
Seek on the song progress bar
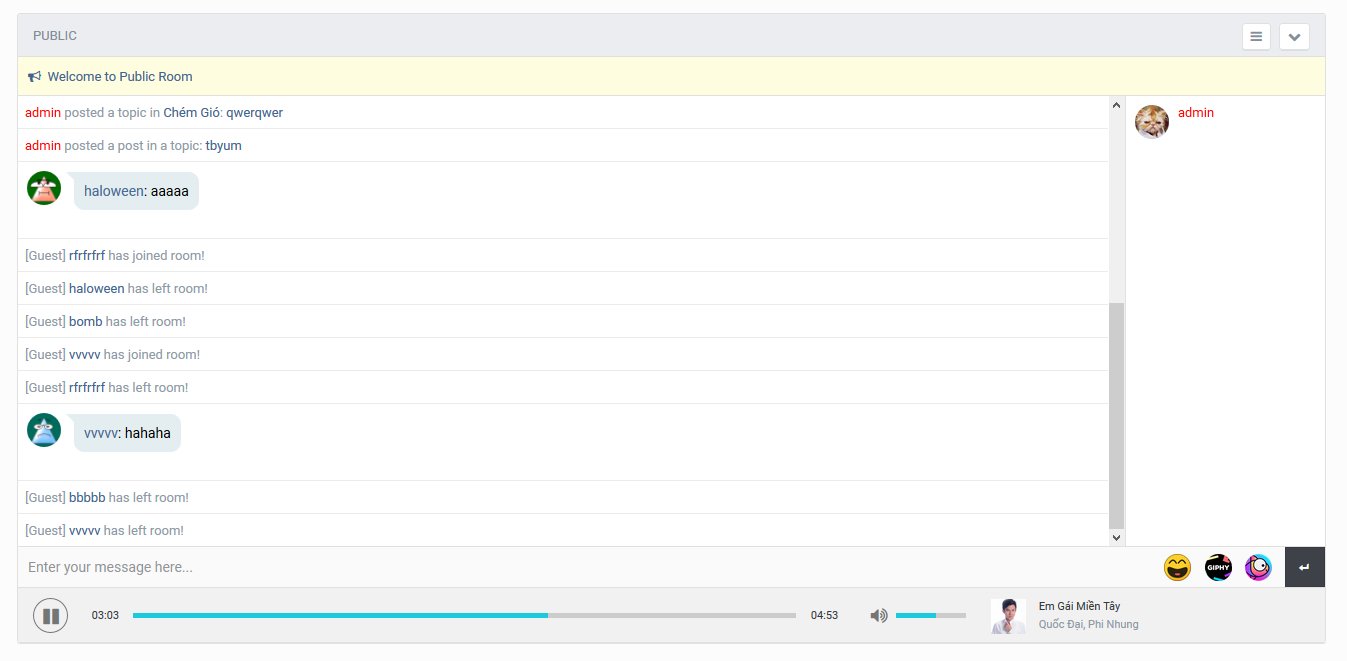(464, 615)
